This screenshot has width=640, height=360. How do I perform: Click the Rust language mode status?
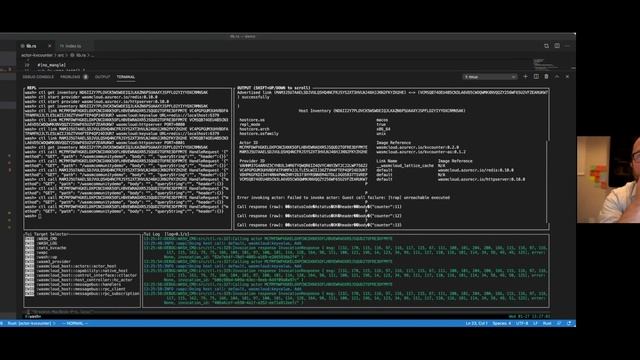pyautogui.click(x=547, y=324)
